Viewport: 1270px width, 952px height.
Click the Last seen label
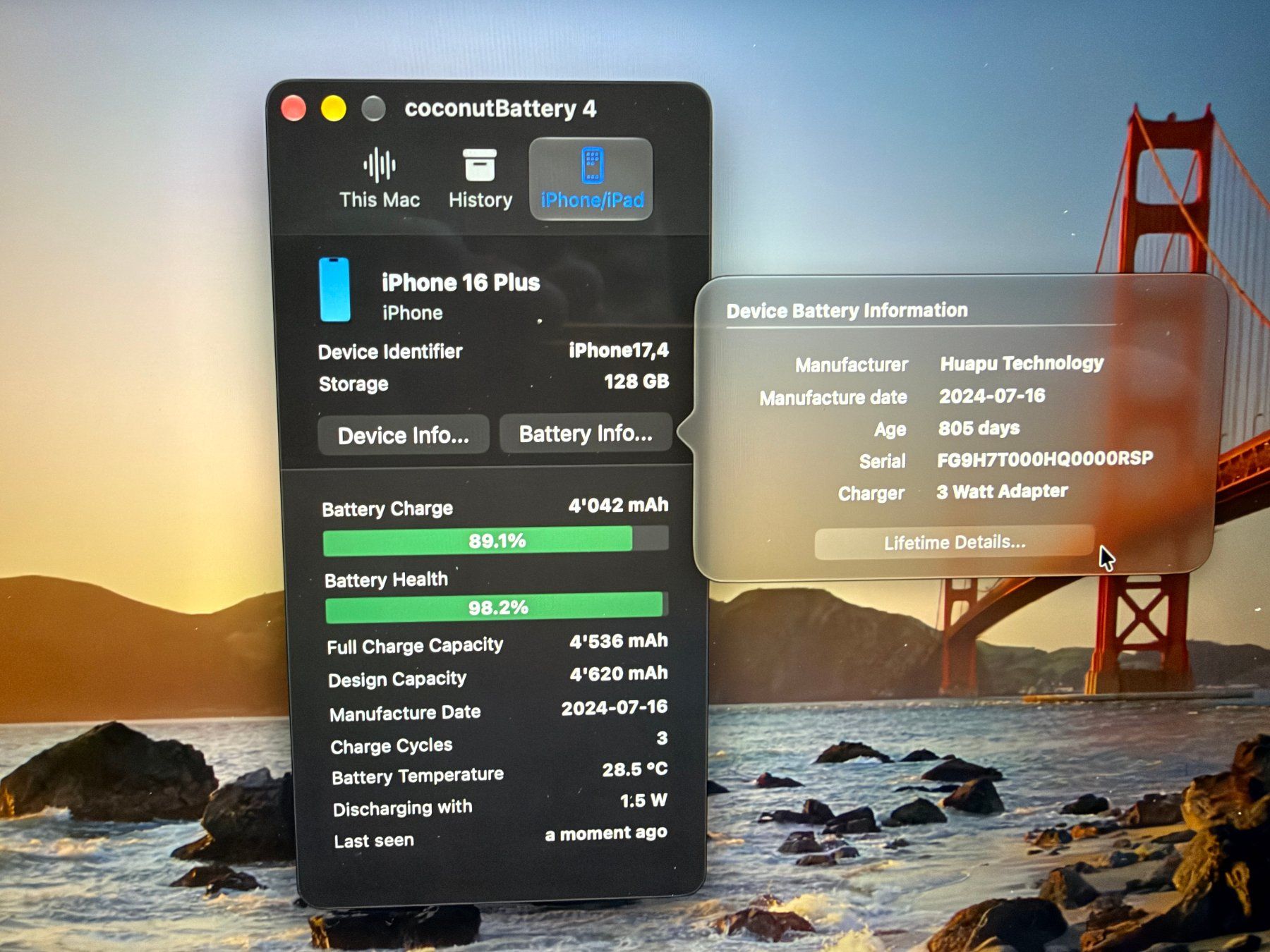click(374, 841)
